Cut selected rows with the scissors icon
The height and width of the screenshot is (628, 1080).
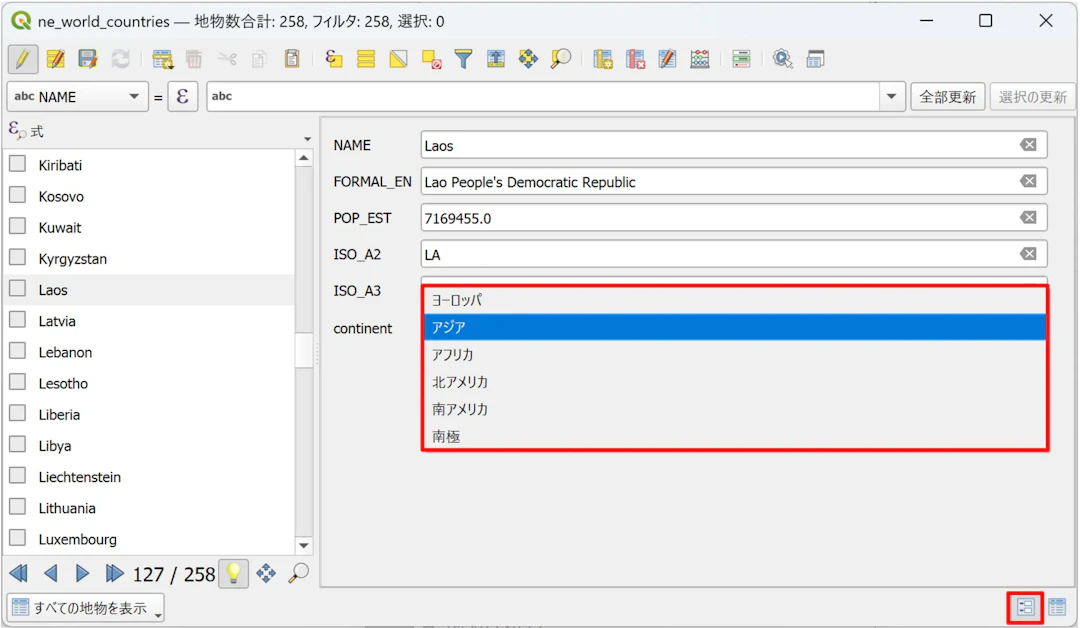click(227, 59)
